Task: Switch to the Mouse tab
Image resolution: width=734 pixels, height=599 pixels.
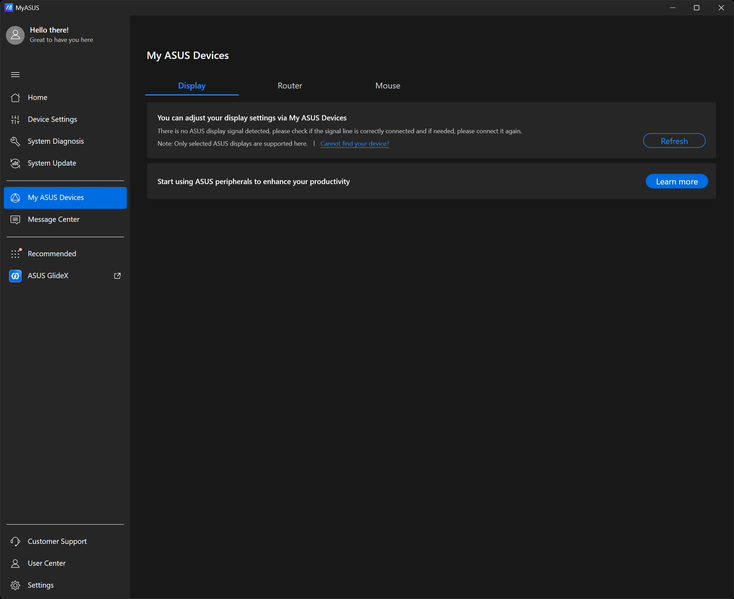Action: pos(388,86)
